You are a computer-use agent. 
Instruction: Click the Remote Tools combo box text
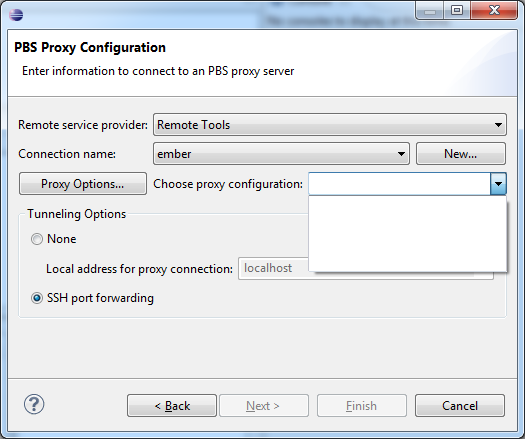click(x=194, y=125)
